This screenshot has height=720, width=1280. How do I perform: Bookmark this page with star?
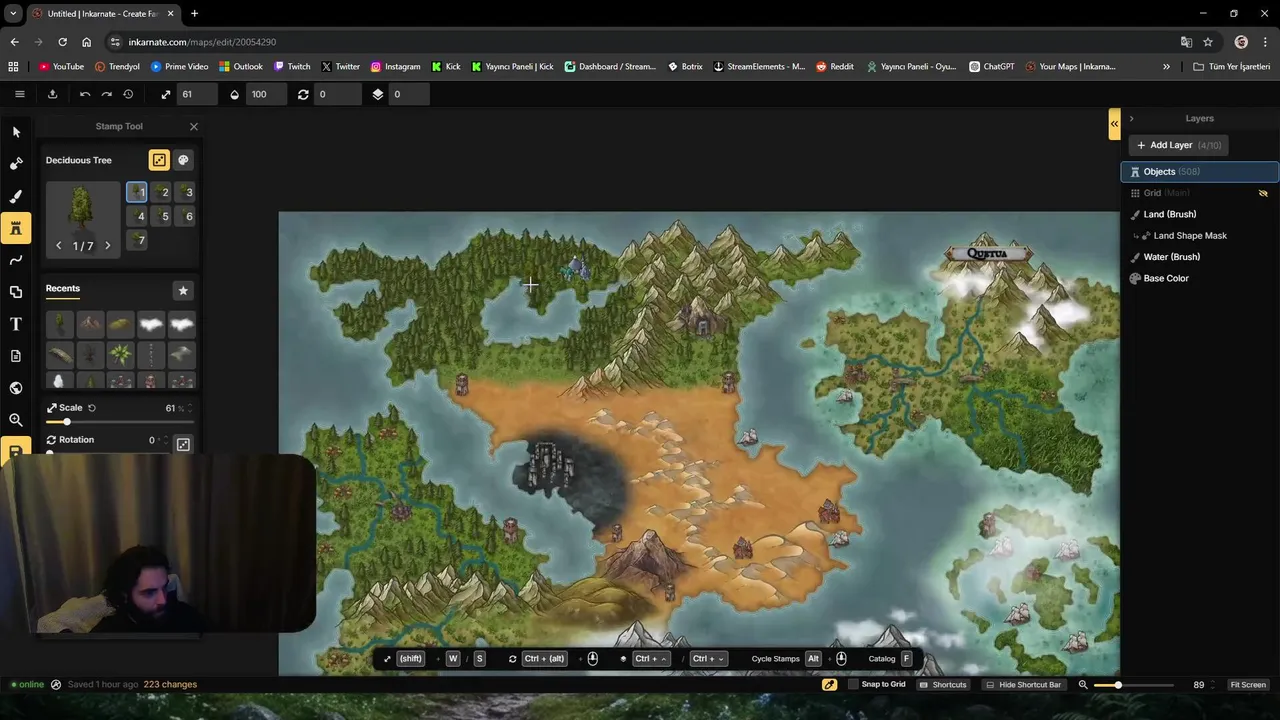1208,42
